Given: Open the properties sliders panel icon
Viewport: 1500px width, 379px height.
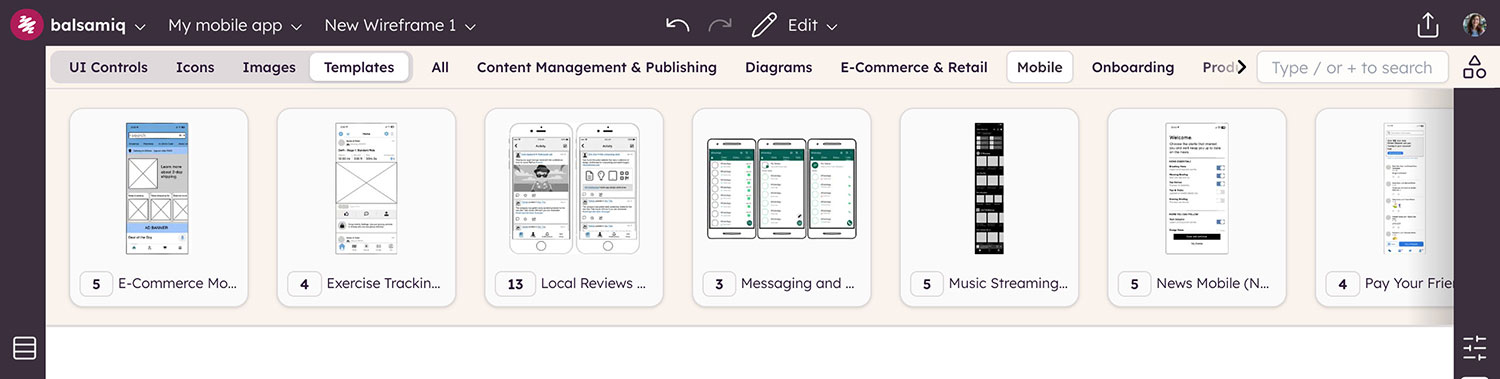Looking at the screenshot, I should (x=1475, y=348).
